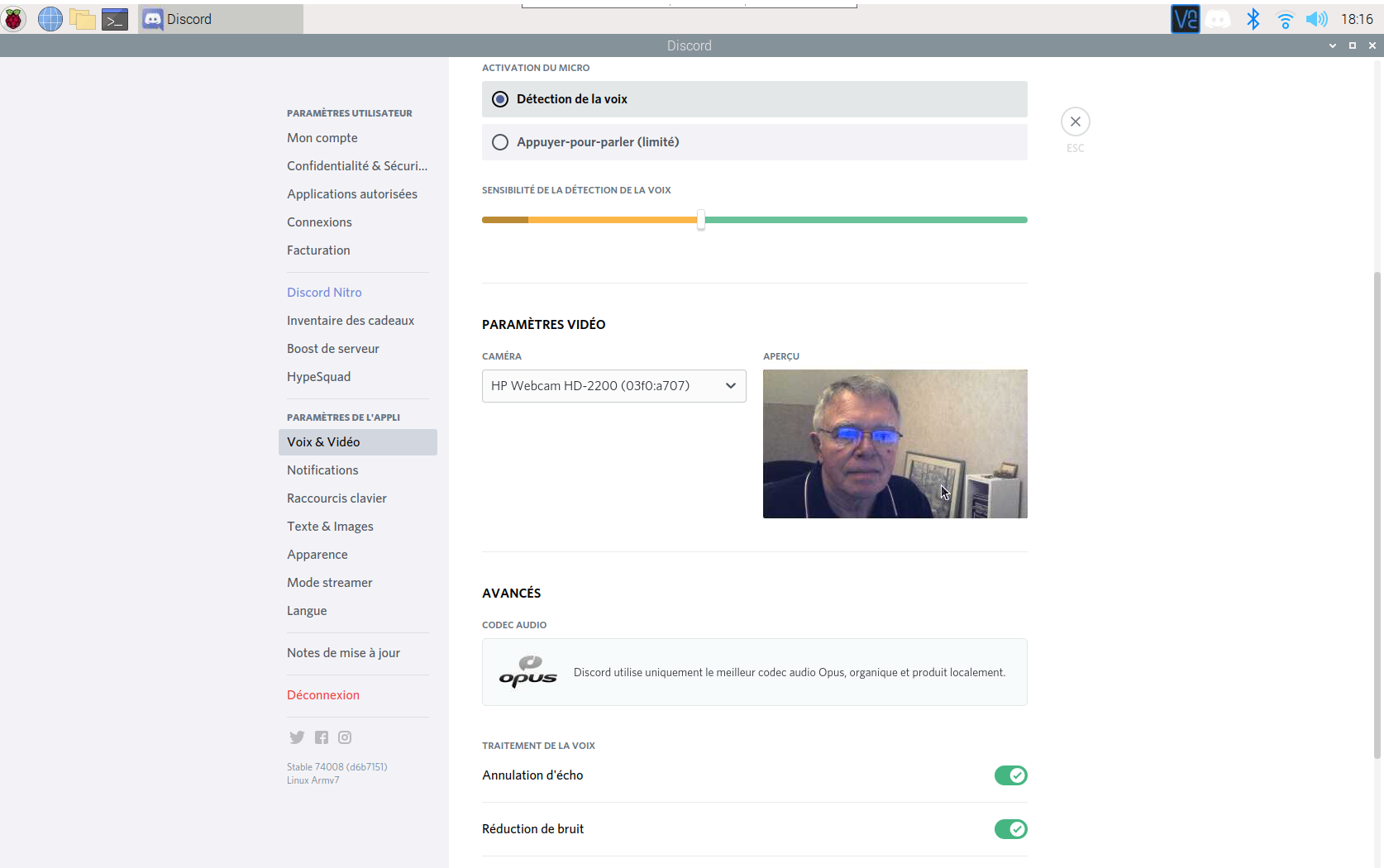Open the Caméra dropdown HP Webcam HD-2200
1384x868 pixels.
pyautogui.click(x=613, y=386)
